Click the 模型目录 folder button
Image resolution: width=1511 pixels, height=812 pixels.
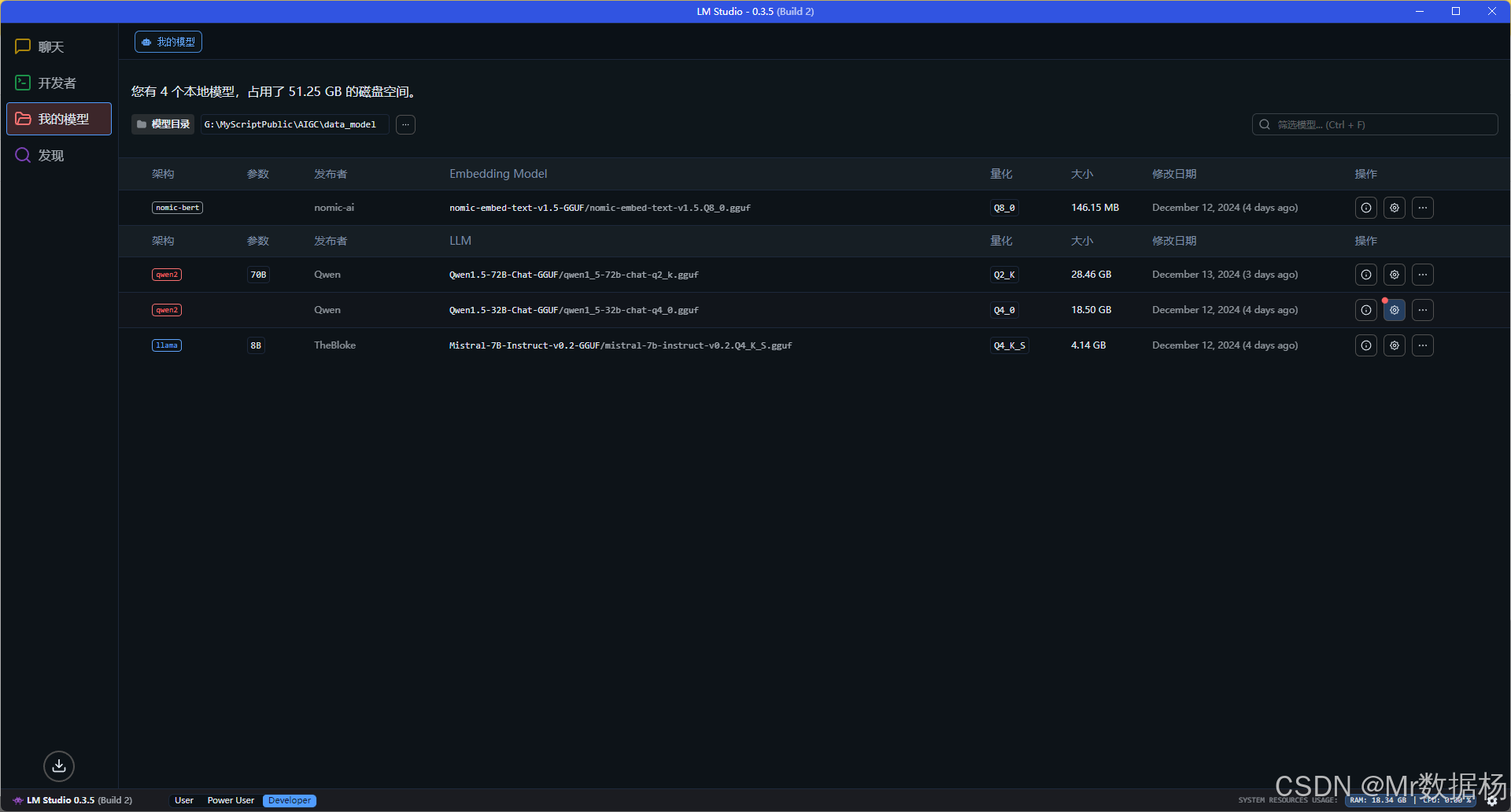[x=163, y=124]
